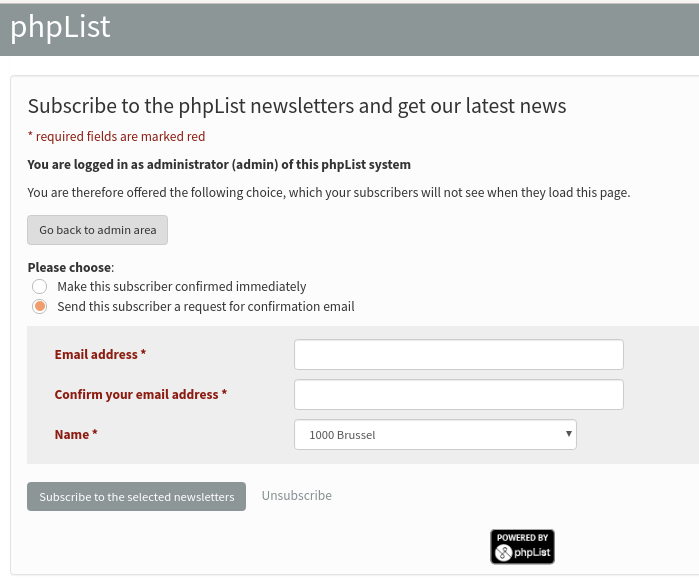
Task: Select Send request for confirmation email option
Action: pyautogui.click(x=39, y=306)
